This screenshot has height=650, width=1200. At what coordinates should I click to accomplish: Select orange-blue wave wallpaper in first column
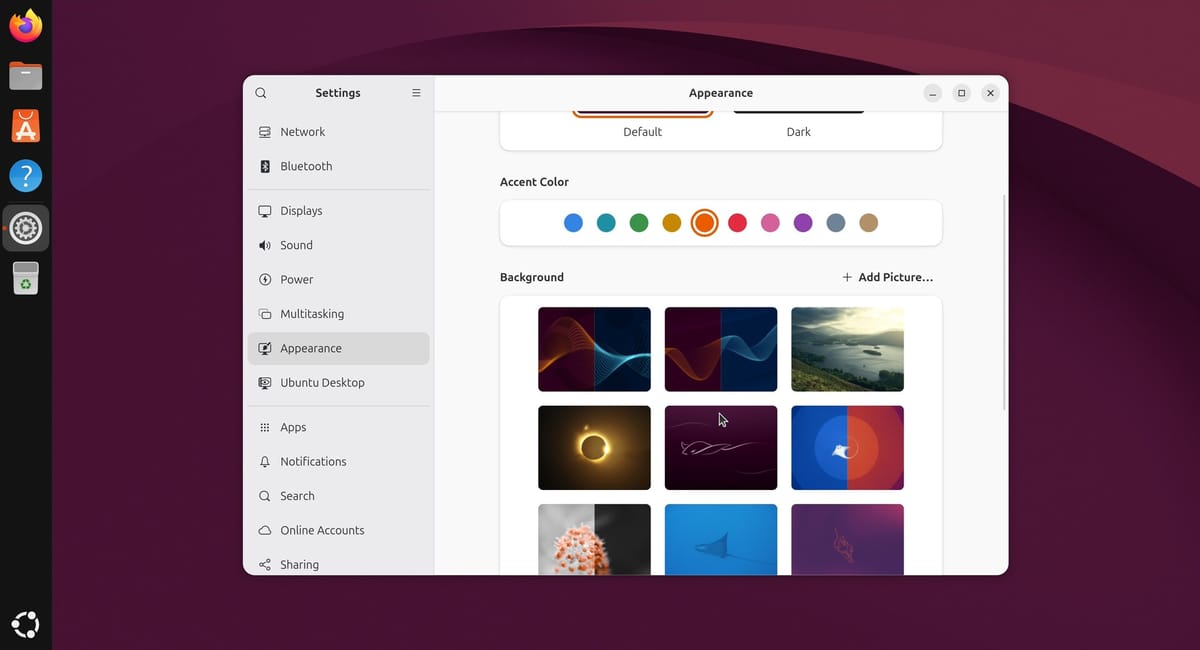(x=594, y=349)
